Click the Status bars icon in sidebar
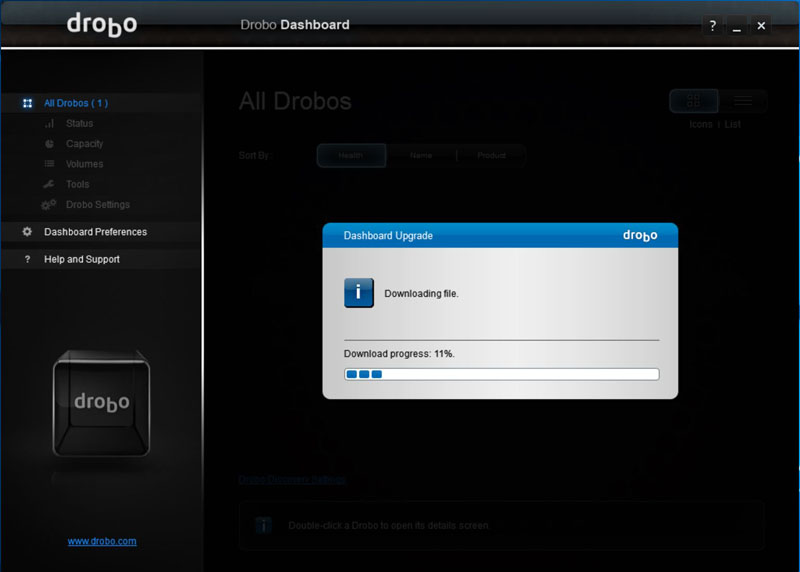 click(49, 123)
